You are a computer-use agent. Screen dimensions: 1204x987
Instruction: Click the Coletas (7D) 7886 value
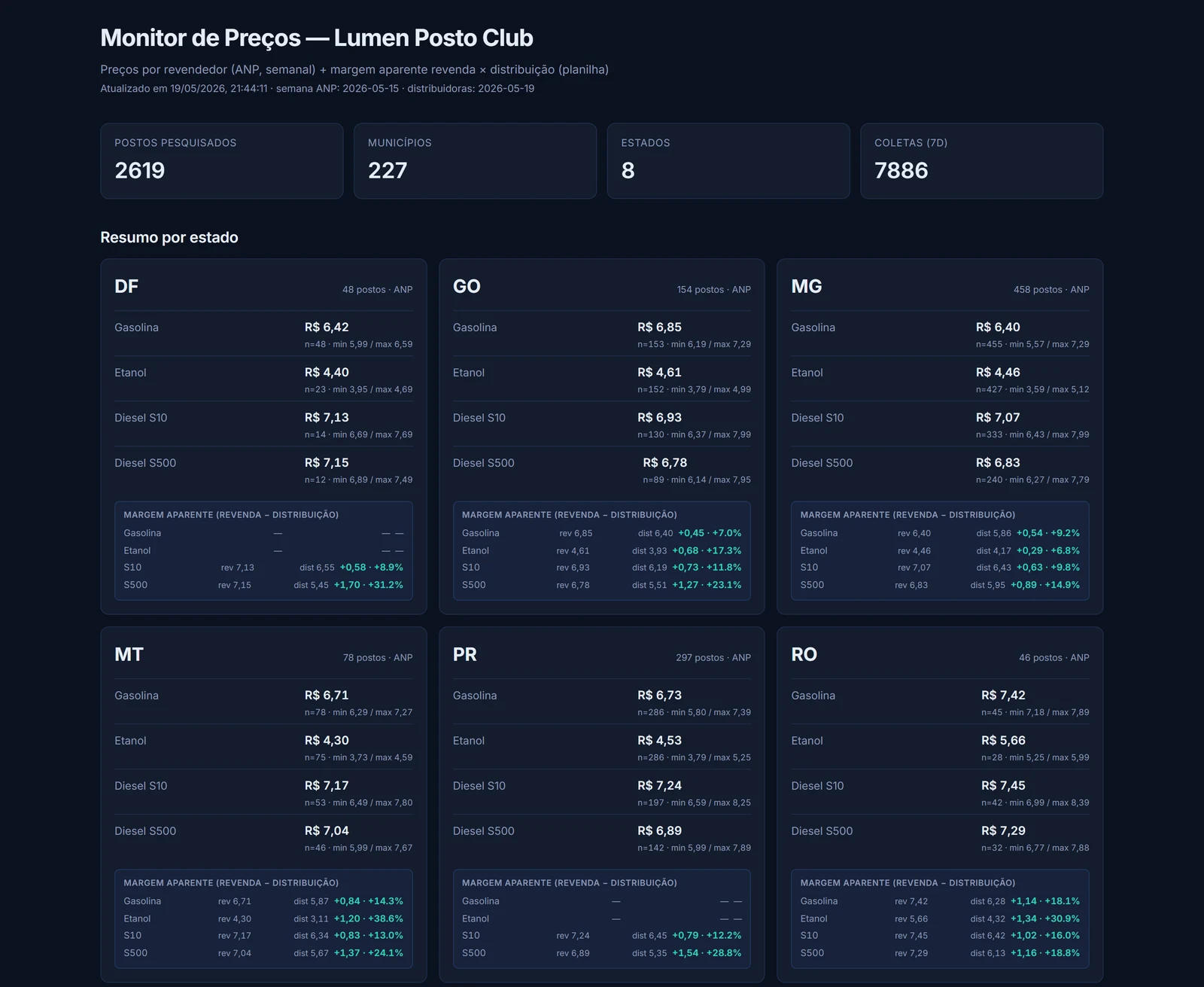pyautogui.click(x=901, y=171)
